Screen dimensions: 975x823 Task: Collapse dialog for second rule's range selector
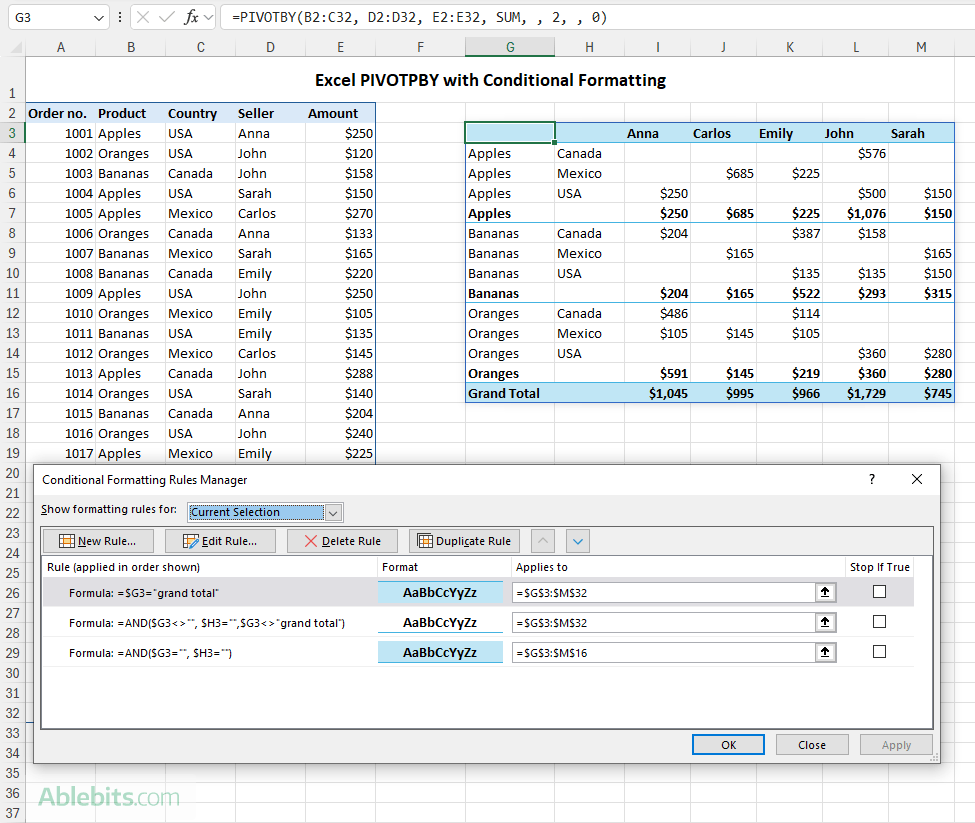coord(825,622)
